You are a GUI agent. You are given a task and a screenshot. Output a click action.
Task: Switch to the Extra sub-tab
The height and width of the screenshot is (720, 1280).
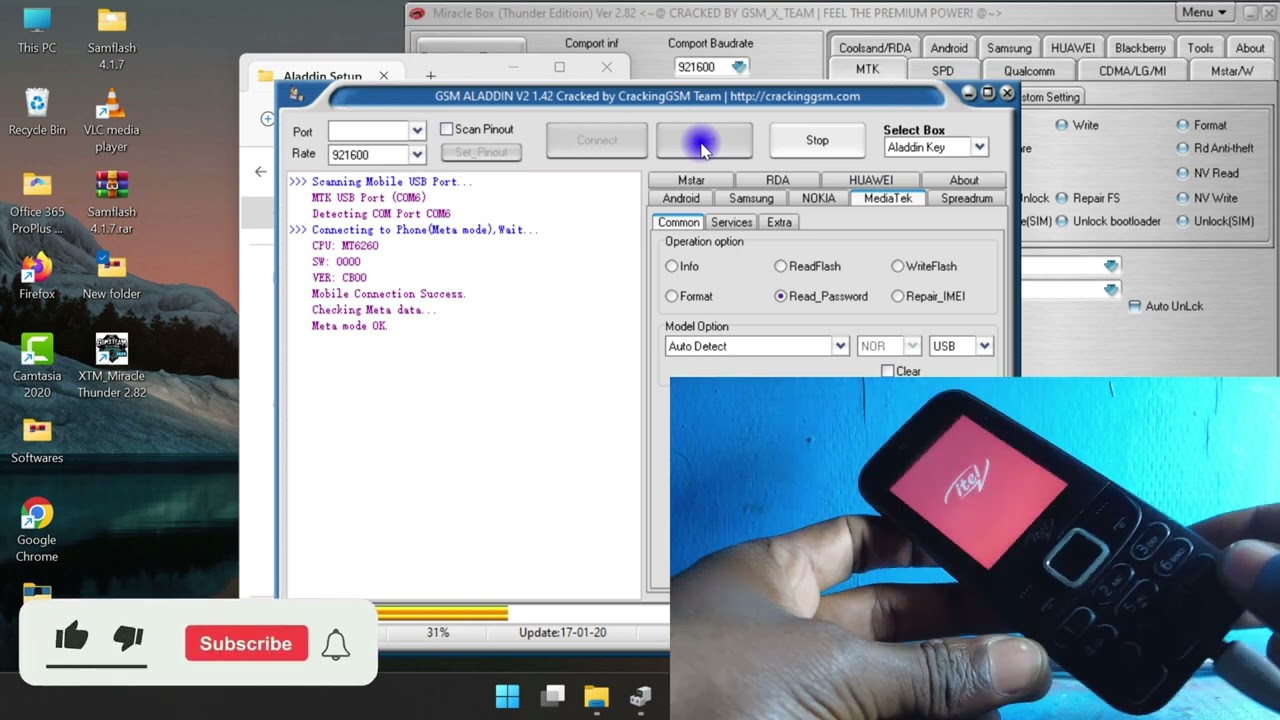[780, 222]
